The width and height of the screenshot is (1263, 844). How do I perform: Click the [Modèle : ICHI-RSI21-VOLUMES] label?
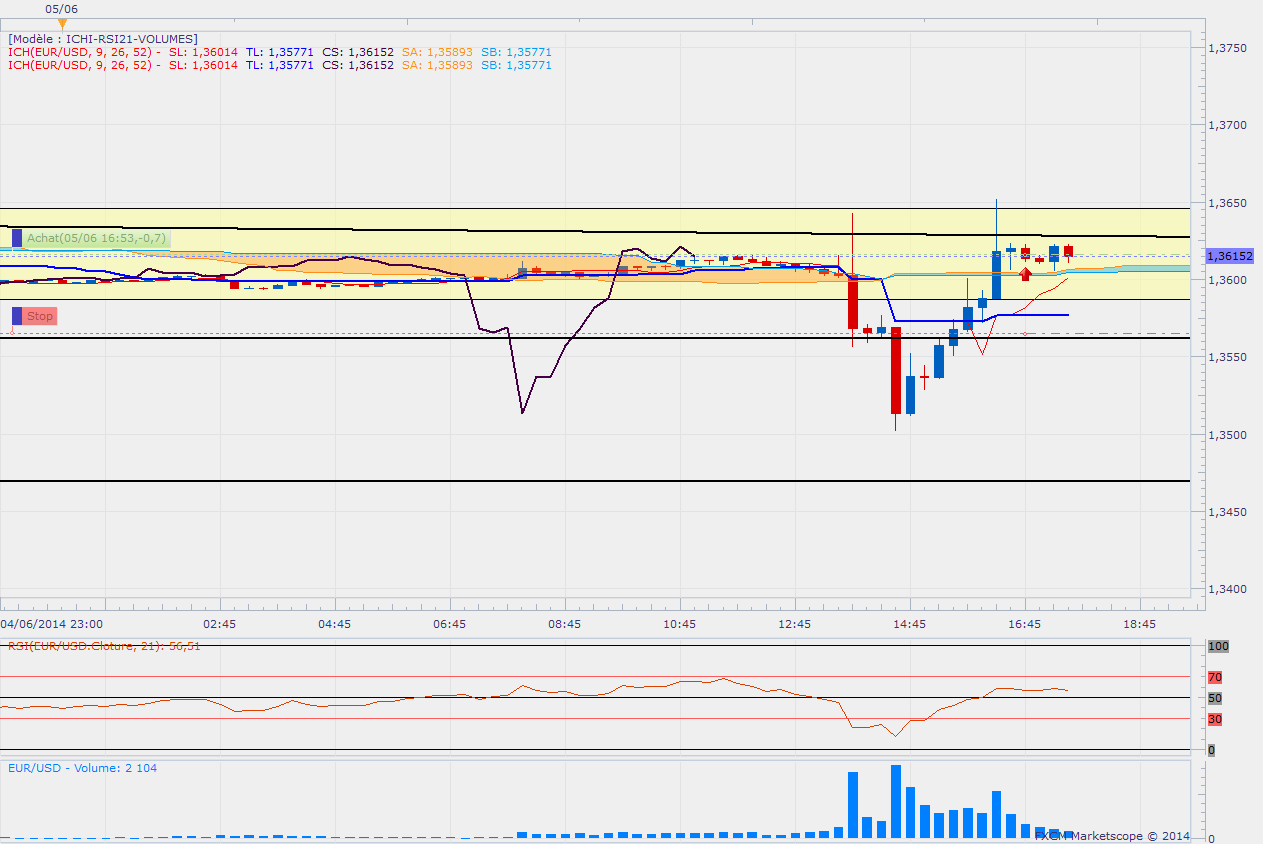click(x=102, y=39)
